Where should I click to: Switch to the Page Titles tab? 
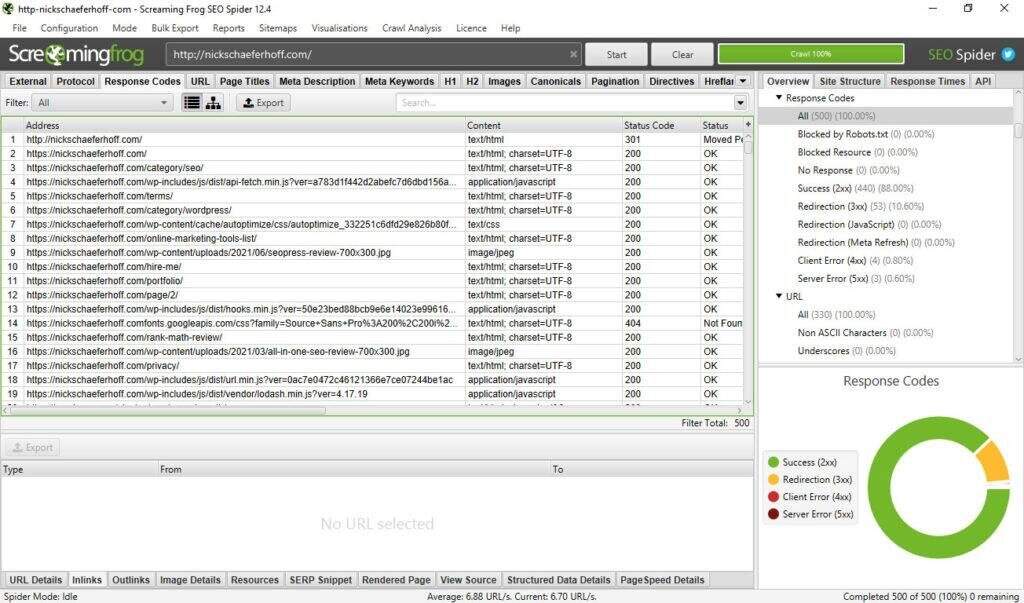pyautogui.click(x=244, y=81)
